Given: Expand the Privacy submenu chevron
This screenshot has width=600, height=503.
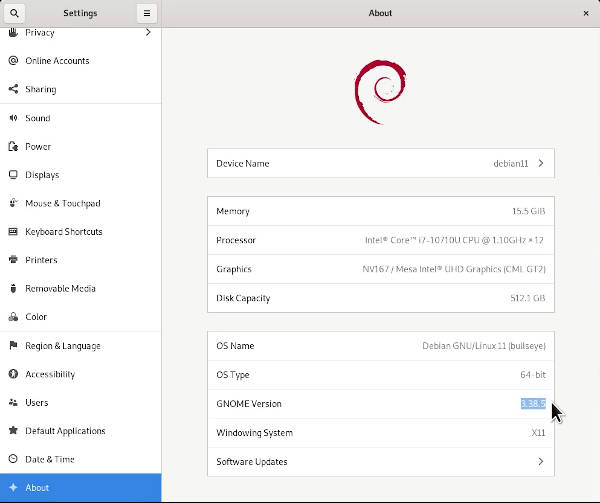Looking at the screenshot, I should tap(148, 33).
